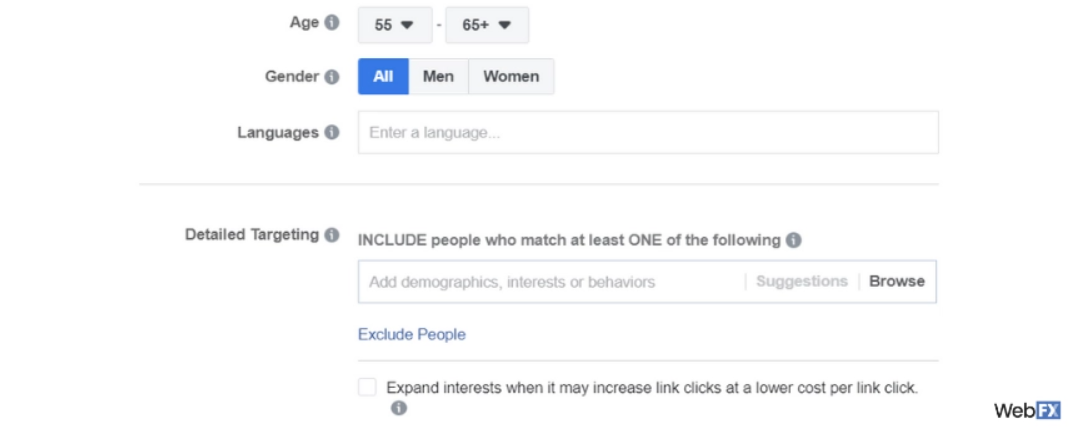Click the Detailed Targeting label text
The image size is (1078, 433).
(x=252, y=235)
